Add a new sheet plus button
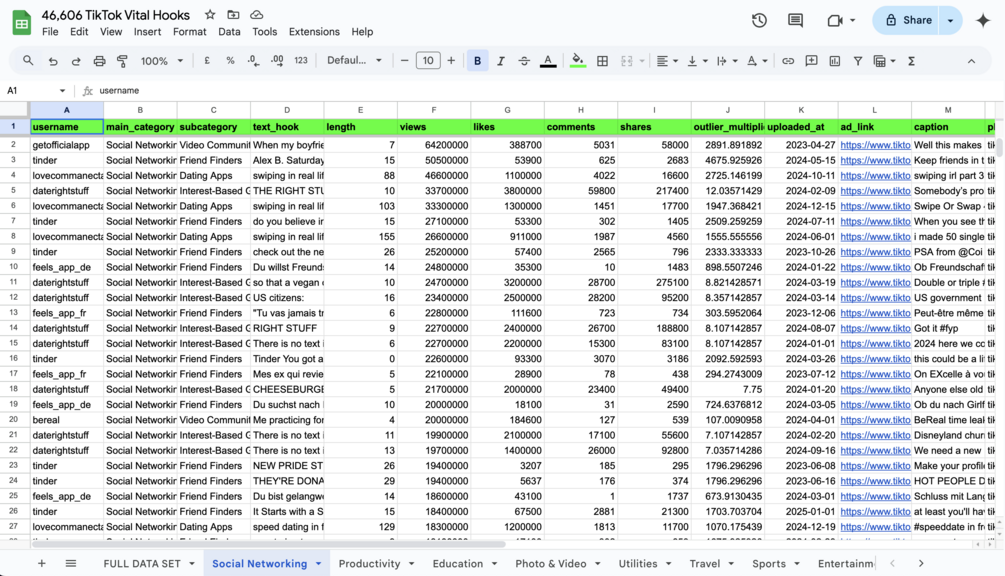1005x576 pixels. (42, 564)
